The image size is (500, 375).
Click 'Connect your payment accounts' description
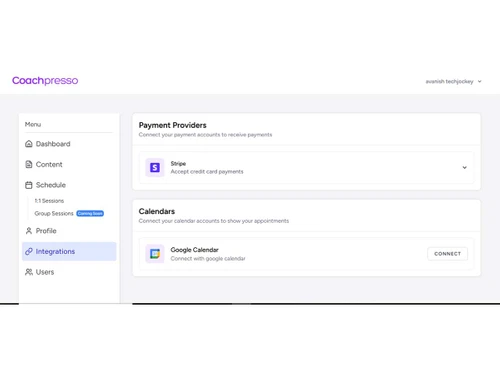[x=205, y=135]
